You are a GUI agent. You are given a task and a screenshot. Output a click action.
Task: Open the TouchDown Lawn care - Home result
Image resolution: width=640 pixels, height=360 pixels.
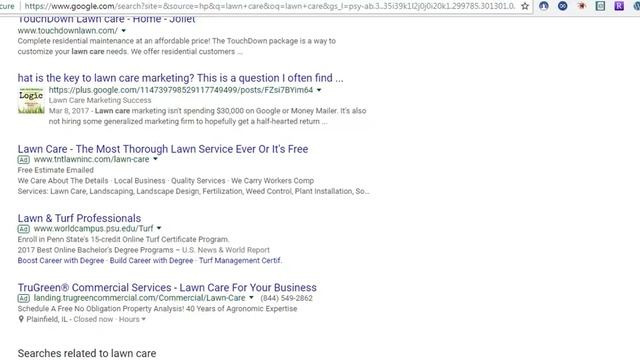click(x=107, y=19)
